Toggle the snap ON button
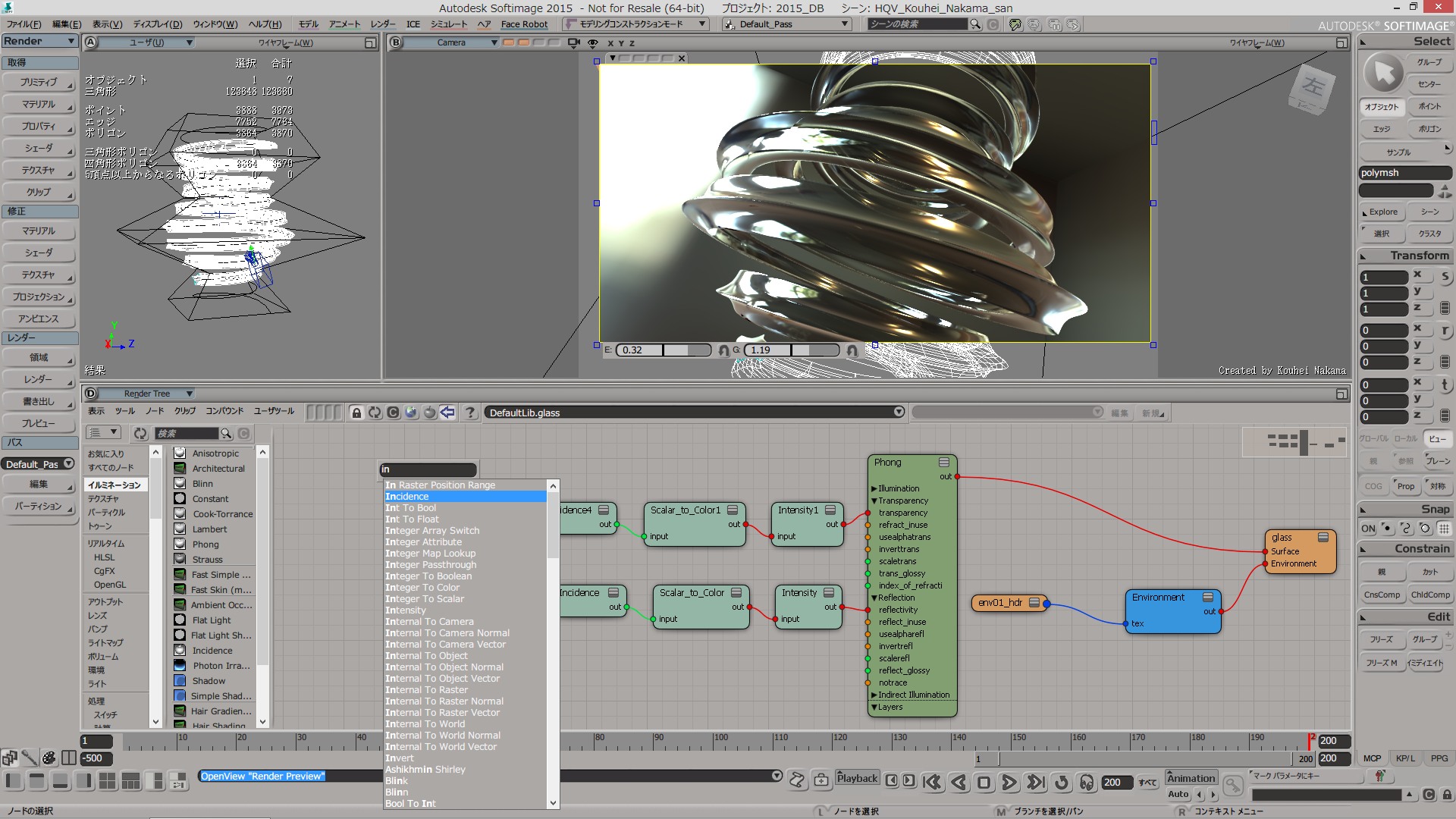The height and width of the screenshot is (819, 1456). click(1368, 529)
